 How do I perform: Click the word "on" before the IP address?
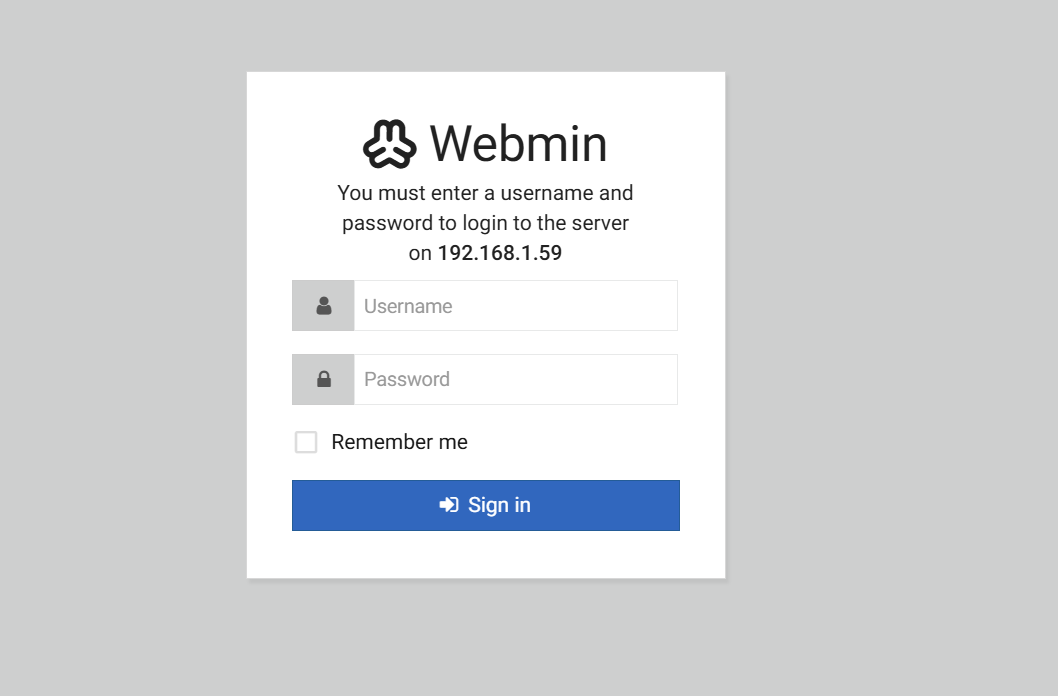point(420,254)
